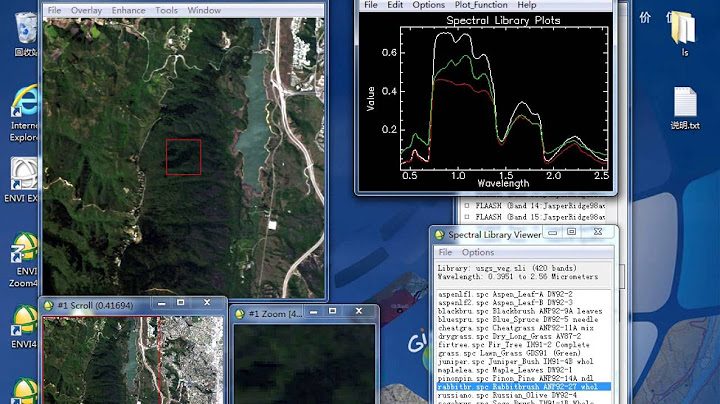Check the FLAASH Band 15 checkbox
The image size is (720, 404).
[x=467, y=217]
